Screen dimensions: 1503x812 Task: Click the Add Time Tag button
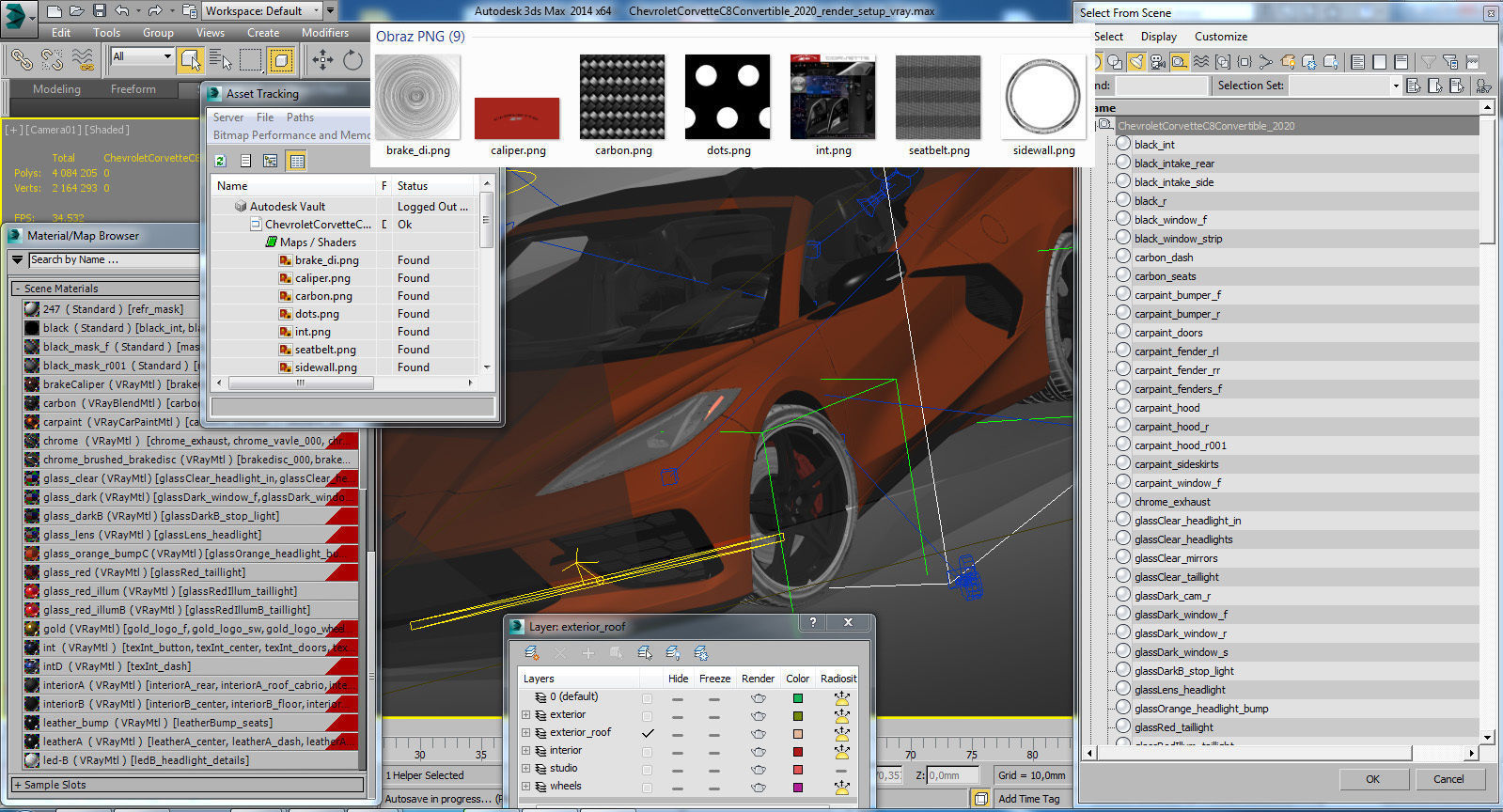coord(1028,799)
